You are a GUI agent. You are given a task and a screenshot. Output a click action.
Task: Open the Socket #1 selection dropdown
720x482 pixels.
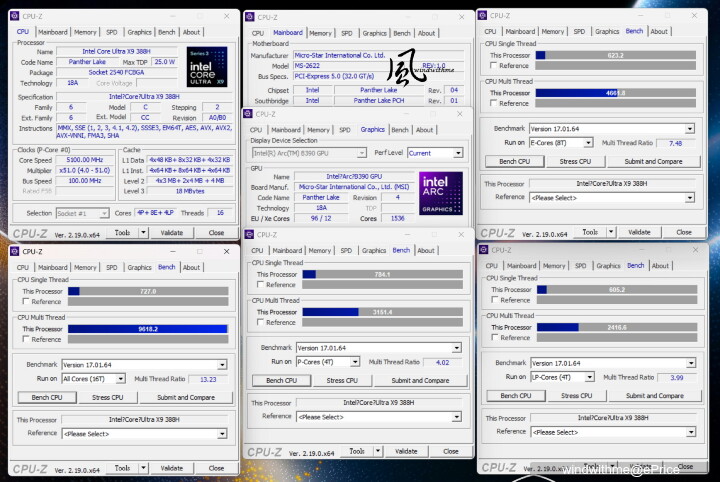tap(82, 213)
